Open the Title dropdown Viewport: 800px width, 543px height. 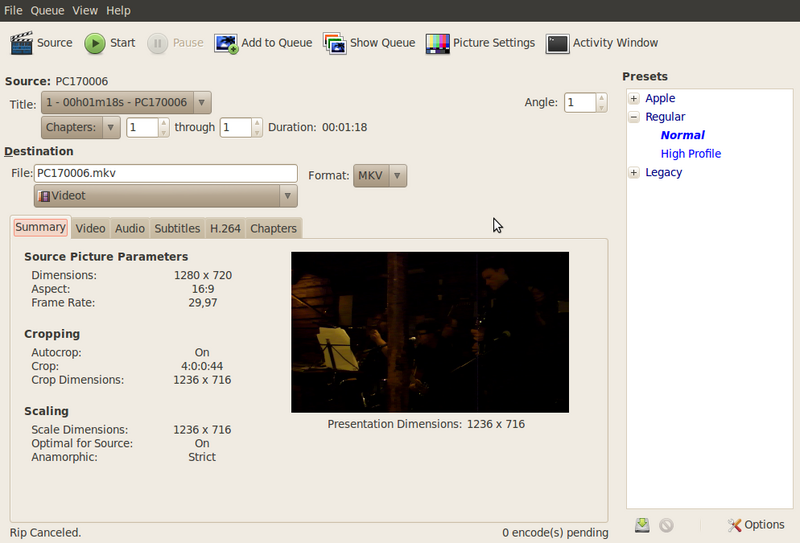tap(126, 102)
